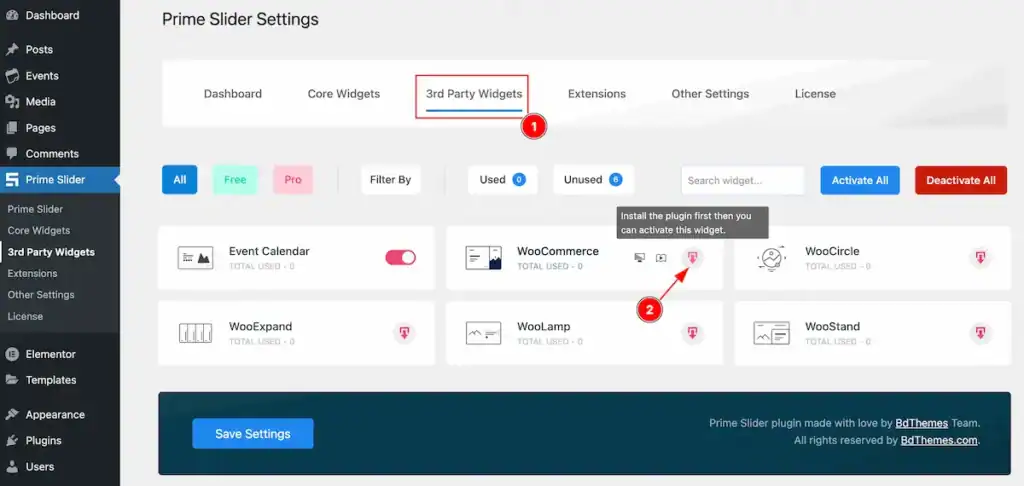Image resolution: width=1024 pixels, height=486 pixels.
Task: Show Unused widgets
Action: tap(594, 180)
